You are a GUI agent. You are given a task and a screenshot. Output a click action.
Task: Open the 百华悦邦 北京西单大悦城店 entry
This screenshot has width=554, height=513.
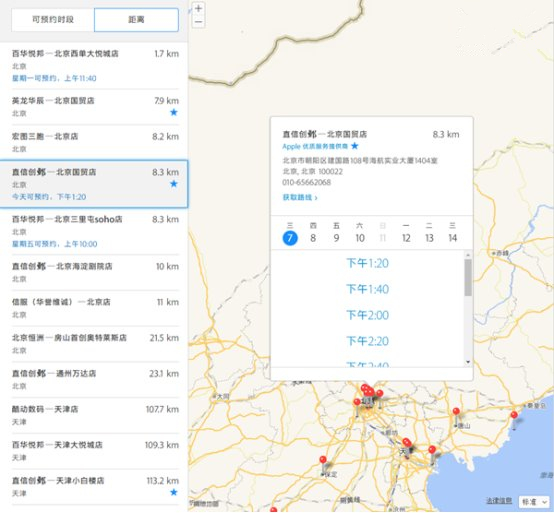click(x=94, y=66)
